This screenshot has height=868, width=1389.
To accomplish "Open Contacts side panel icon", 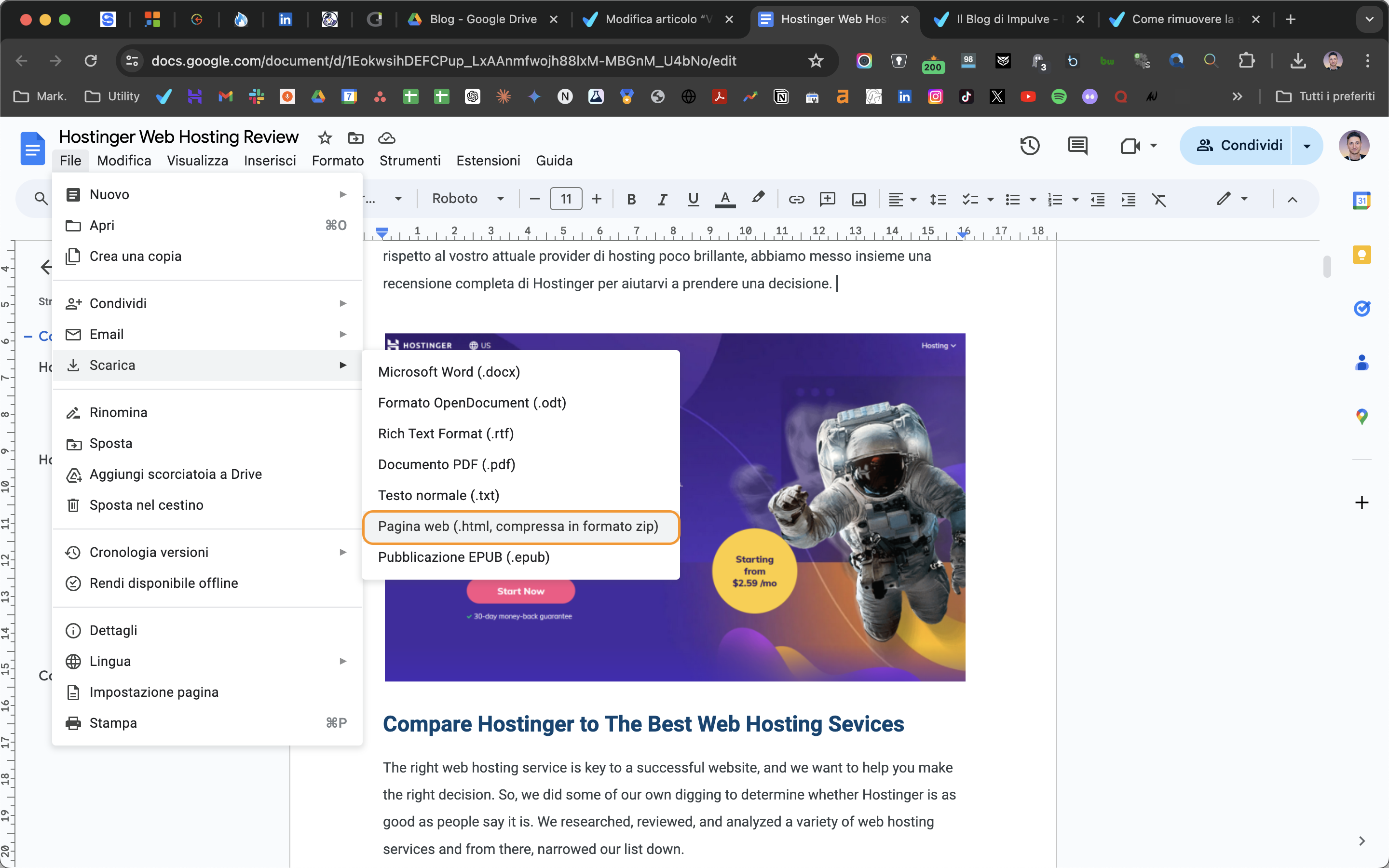I will pos(1362,362).
